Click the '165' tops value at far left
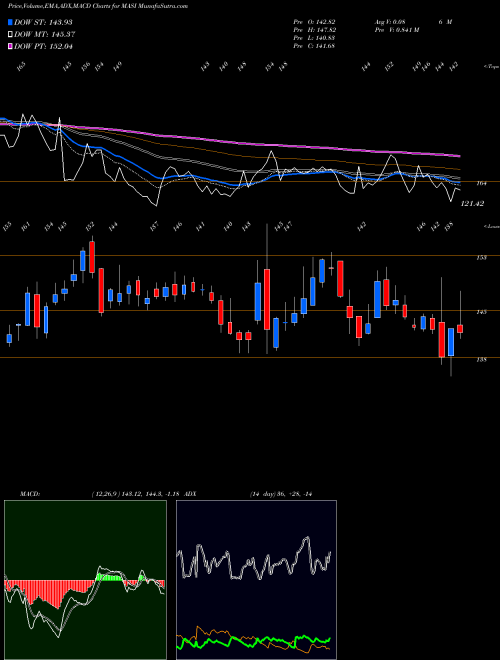 (x=21, y=66)
